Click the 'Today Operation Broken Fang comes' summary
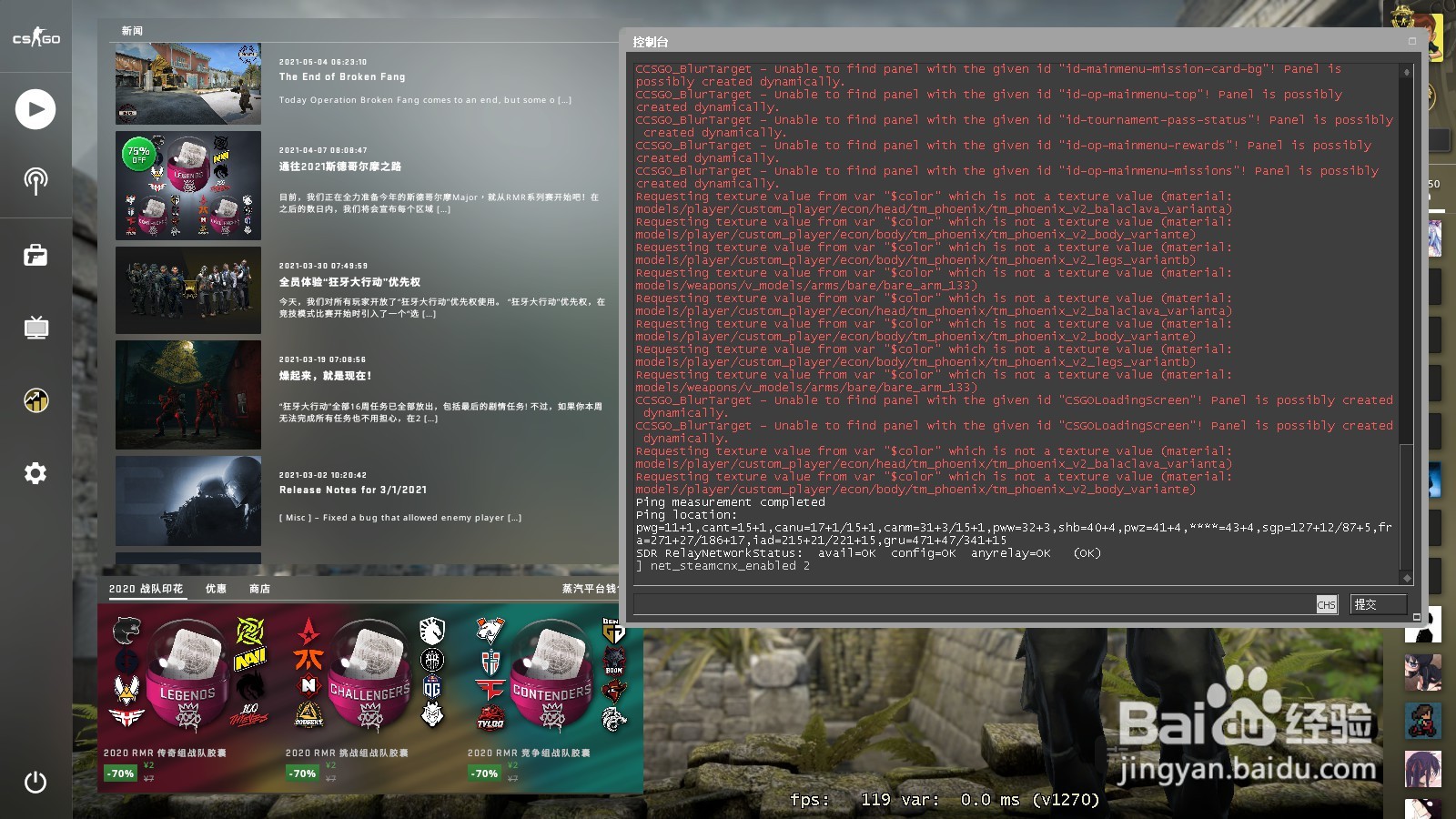 [425, 100]
